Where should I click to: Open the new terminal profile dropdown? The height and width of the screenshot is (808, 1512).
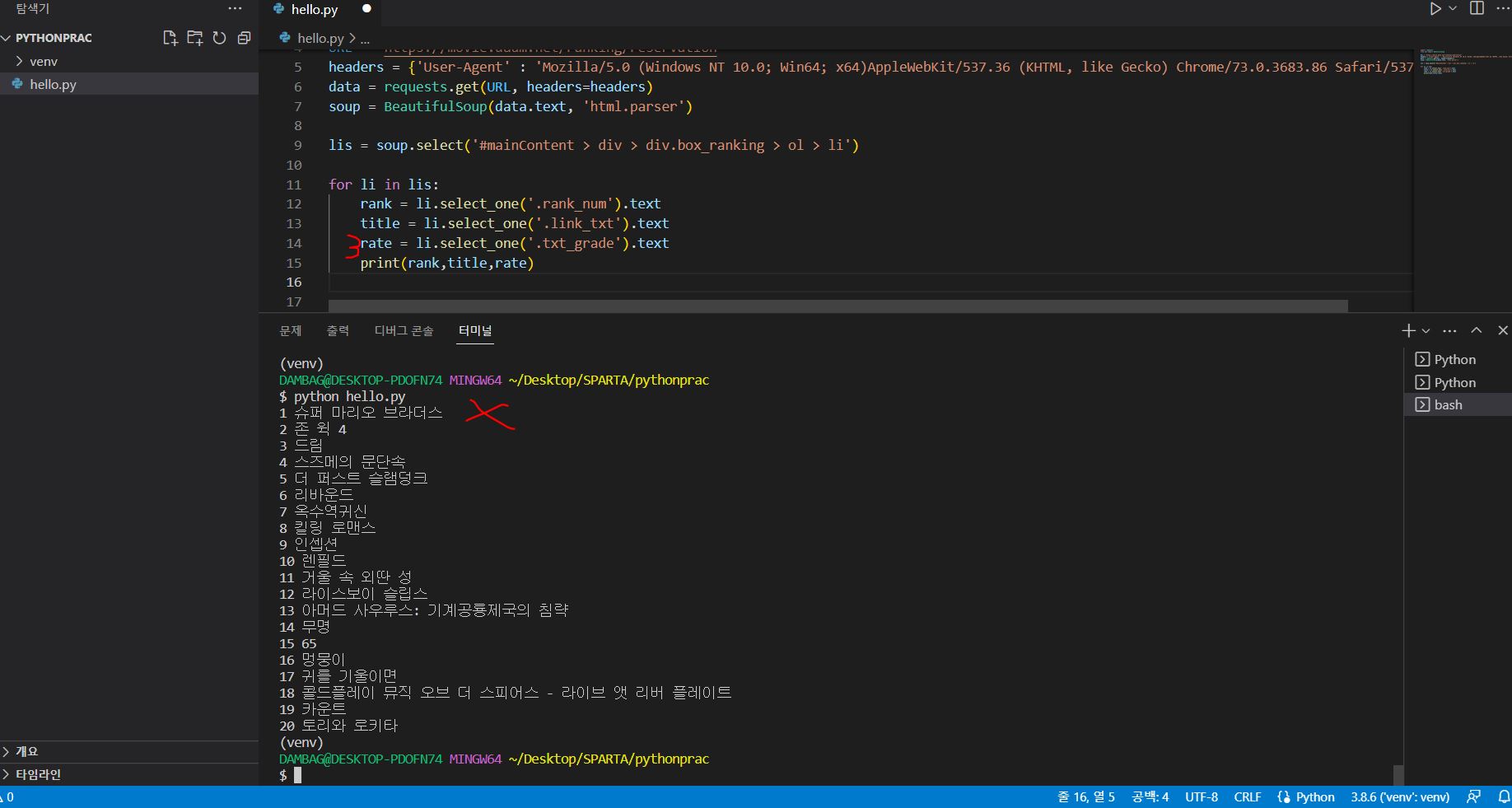click(1426, 330)
